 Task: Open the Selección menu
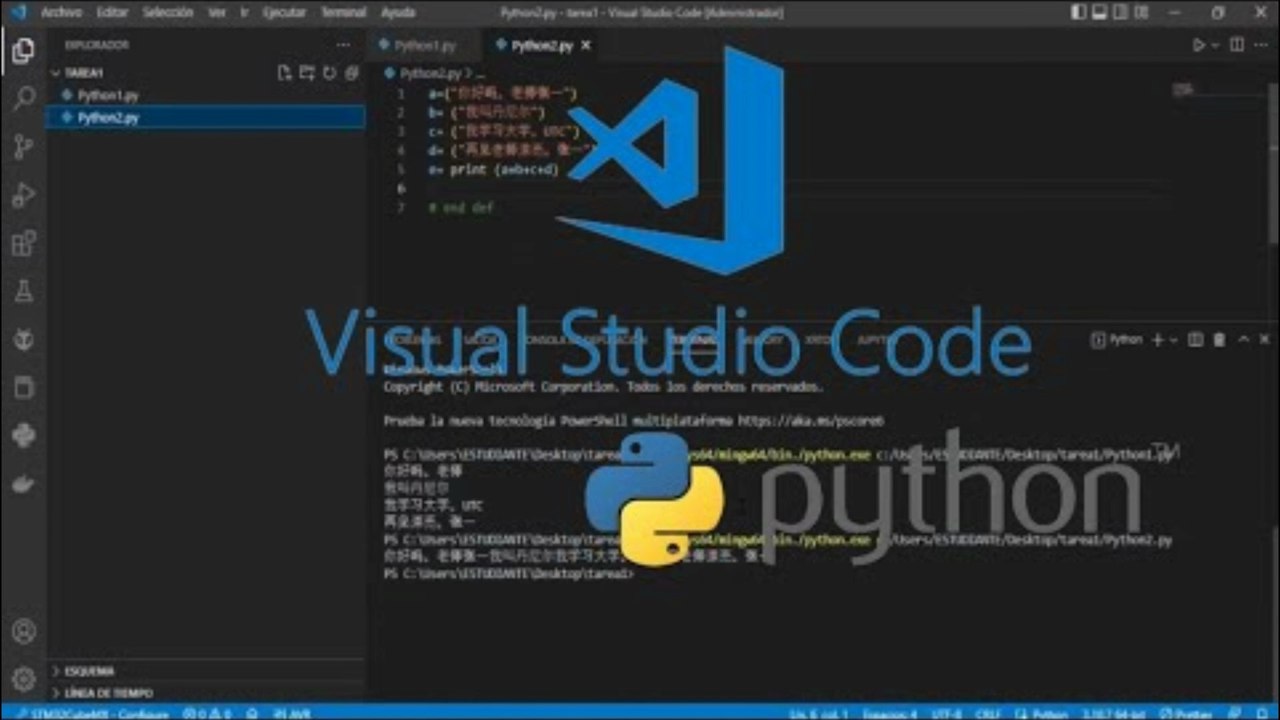(x=168, y=13)
